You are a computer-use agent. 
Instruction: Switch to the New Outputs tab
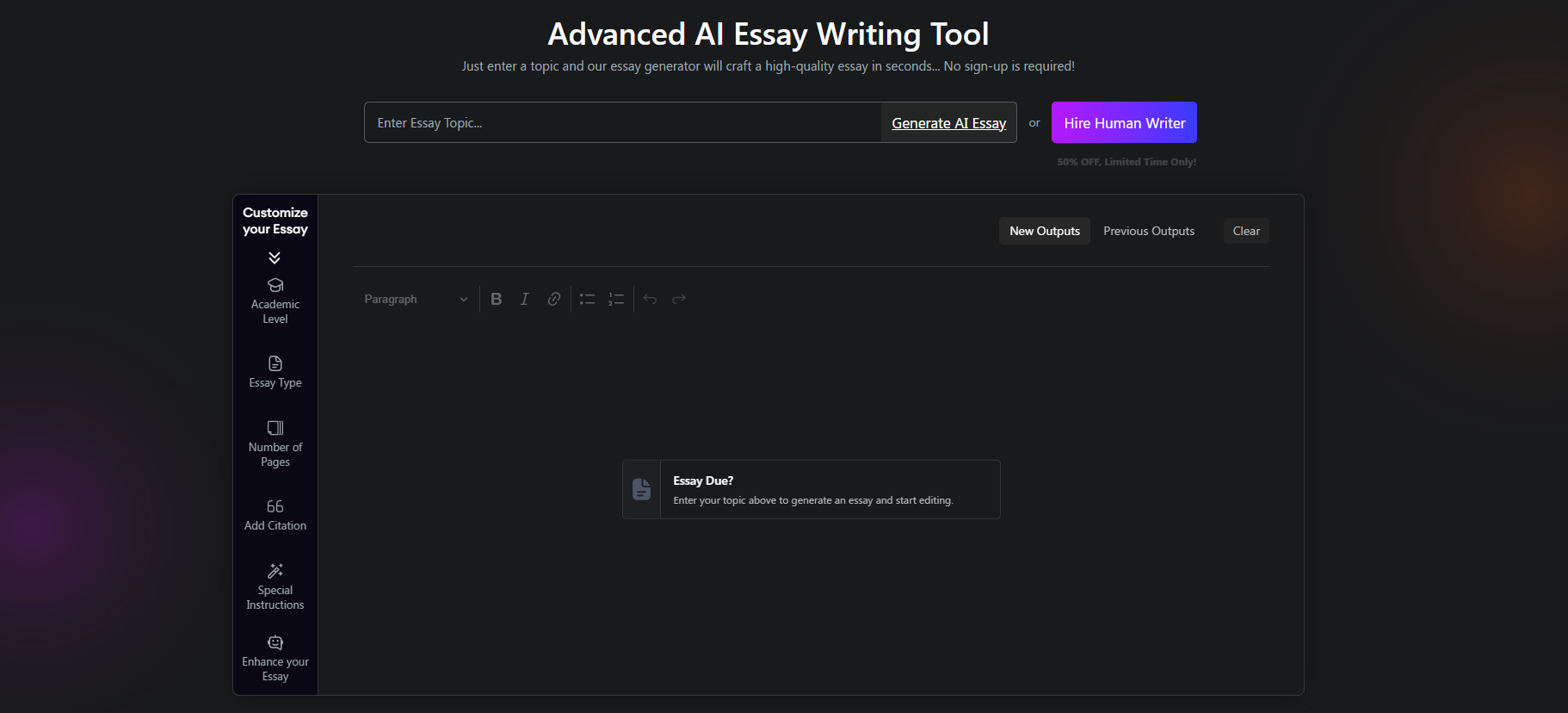(1044, 231)
